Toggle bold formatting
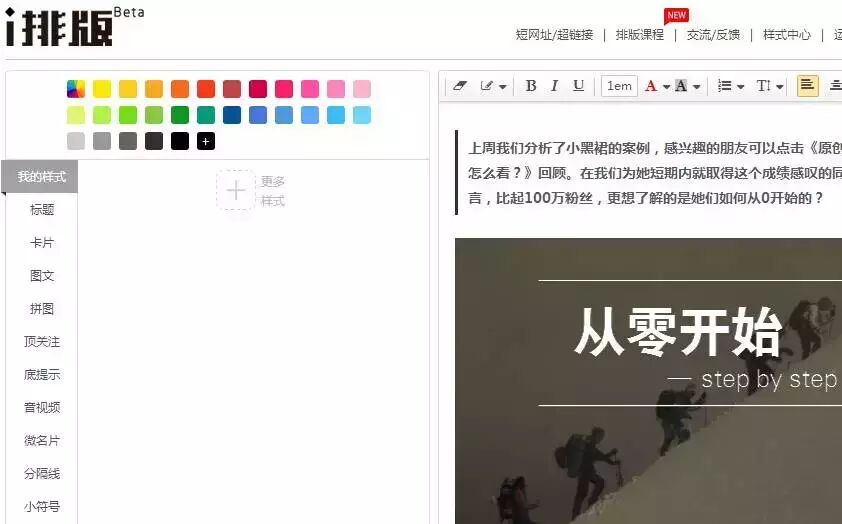 tap(531, 86)
